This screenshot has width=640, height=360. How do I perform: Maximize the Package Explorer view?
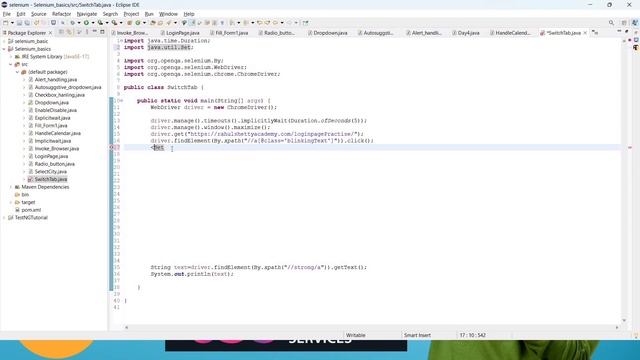pos(102,32)
